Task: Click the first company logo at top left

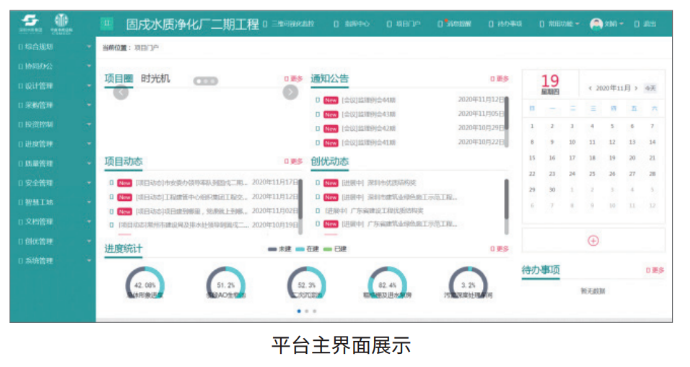Action: (30, 23)
